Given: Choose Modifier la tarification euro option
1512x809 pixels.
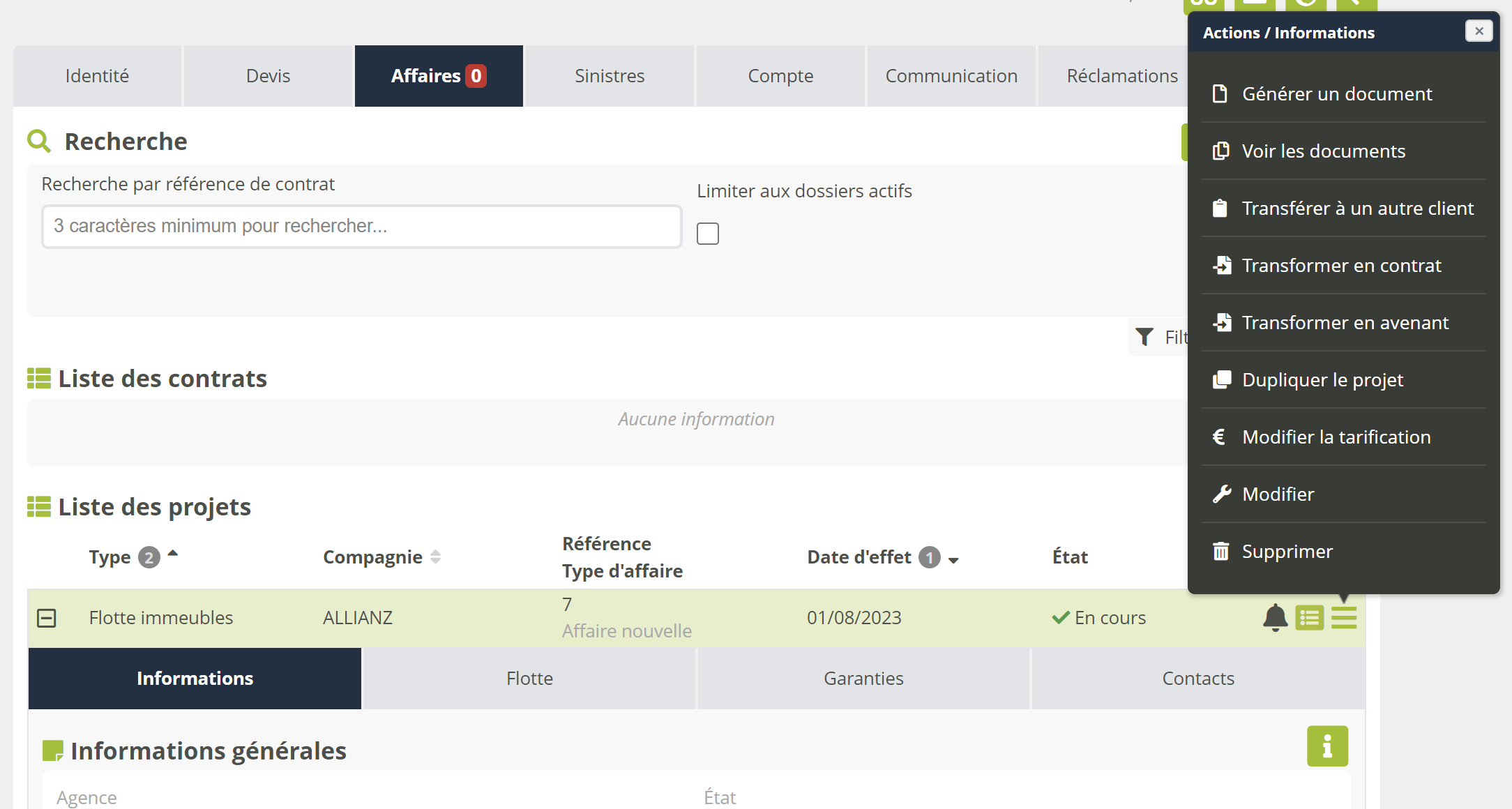Looking at the screenshot, I should pos(1336,437).
